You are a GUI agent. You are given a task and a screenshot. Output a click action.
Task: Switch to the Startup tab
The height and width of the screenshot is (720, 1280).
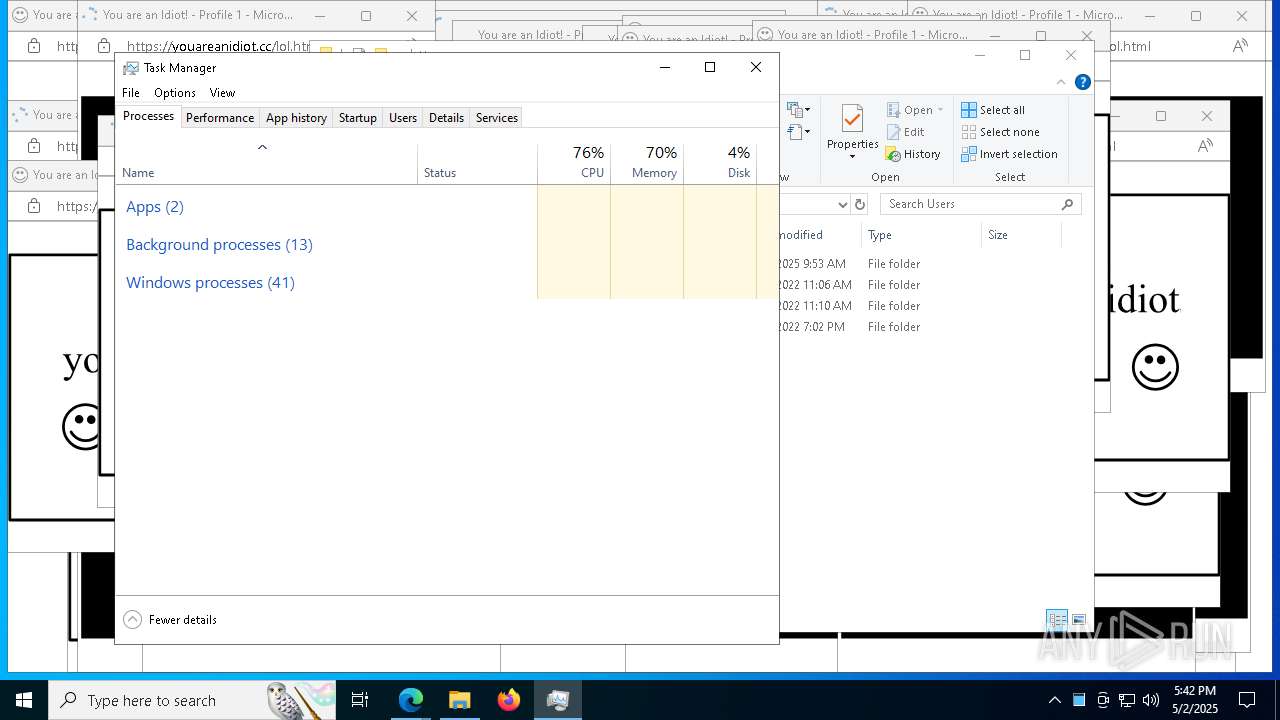pyautogui.click(x=357, y=117)
